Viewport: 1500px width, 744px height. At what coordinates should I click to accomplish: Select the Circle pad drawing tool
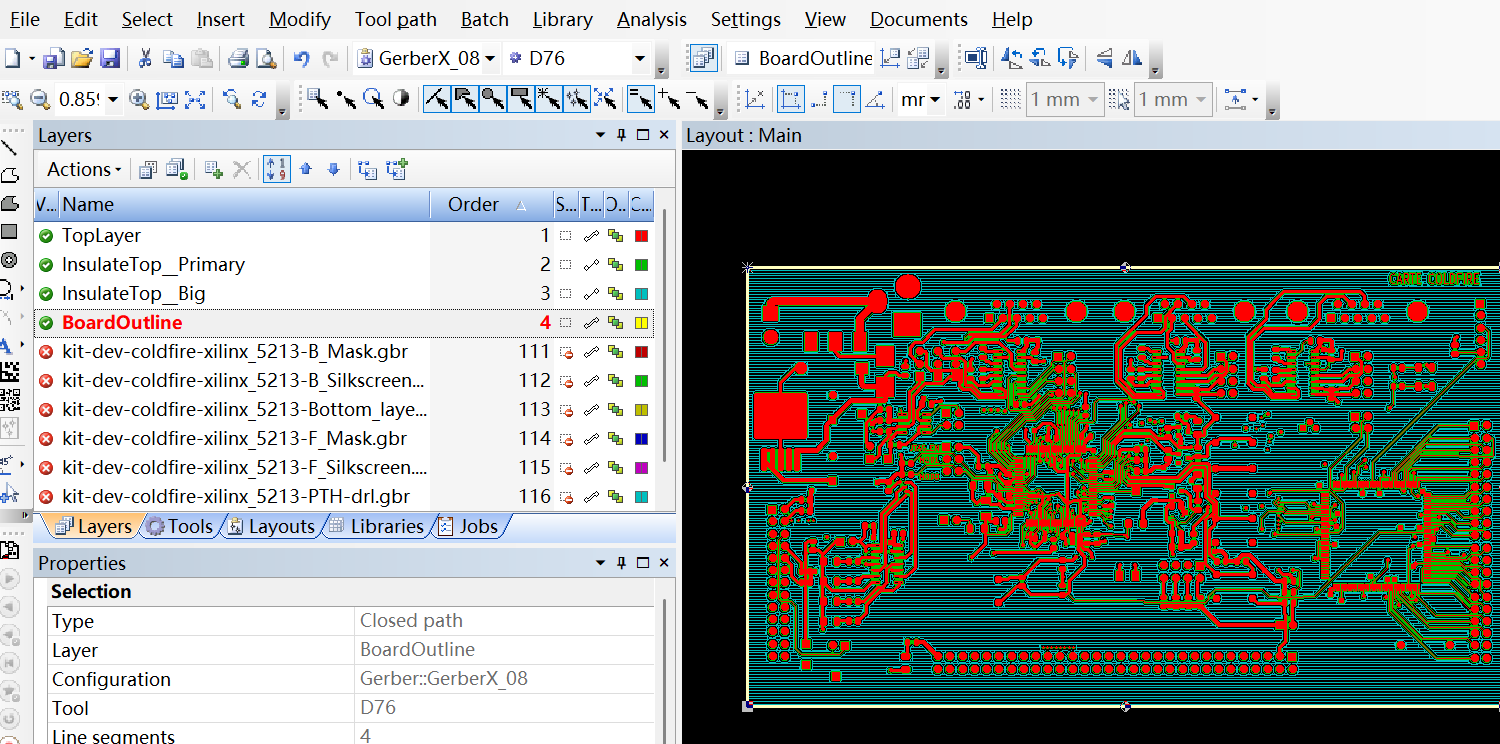point(9,260)
